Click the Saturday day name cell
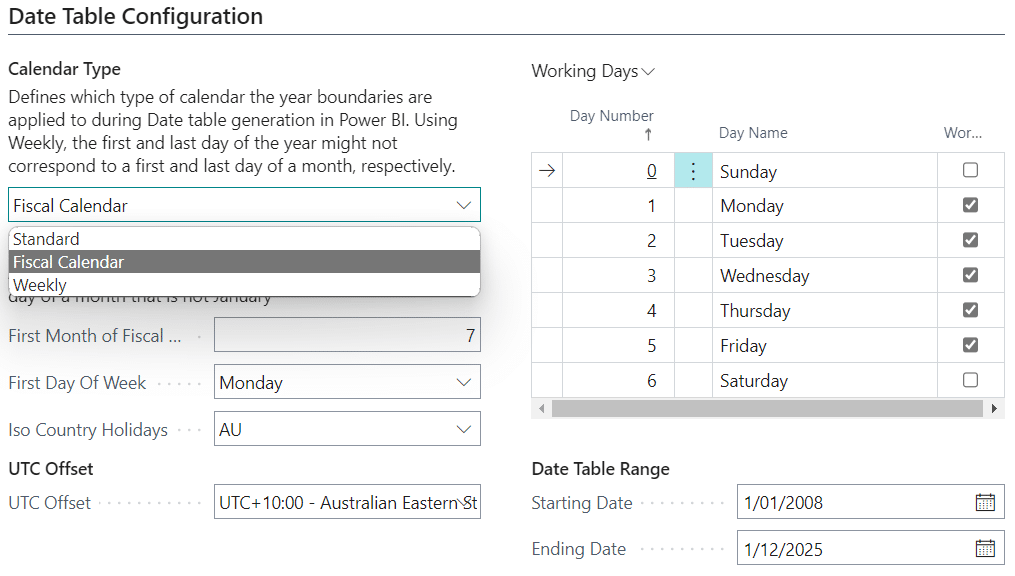This screenshot has width=1015, height=576. pos(825,381)
